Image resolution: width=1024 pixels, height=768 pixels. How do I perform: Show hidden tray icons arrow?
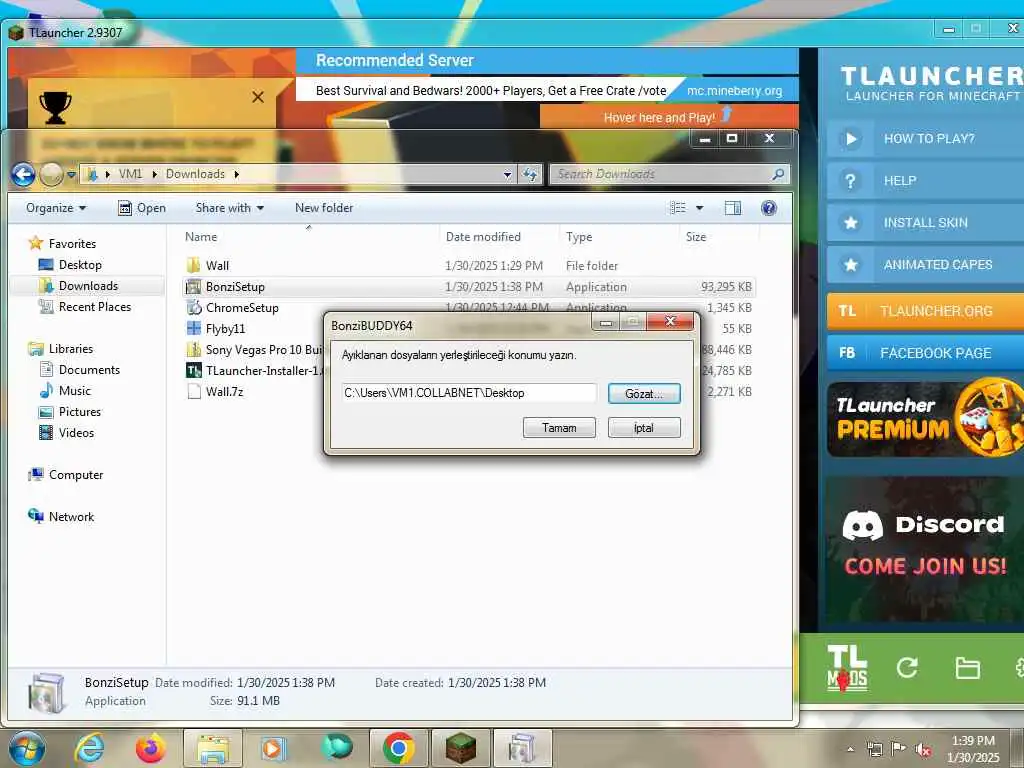tap(850, 750)
